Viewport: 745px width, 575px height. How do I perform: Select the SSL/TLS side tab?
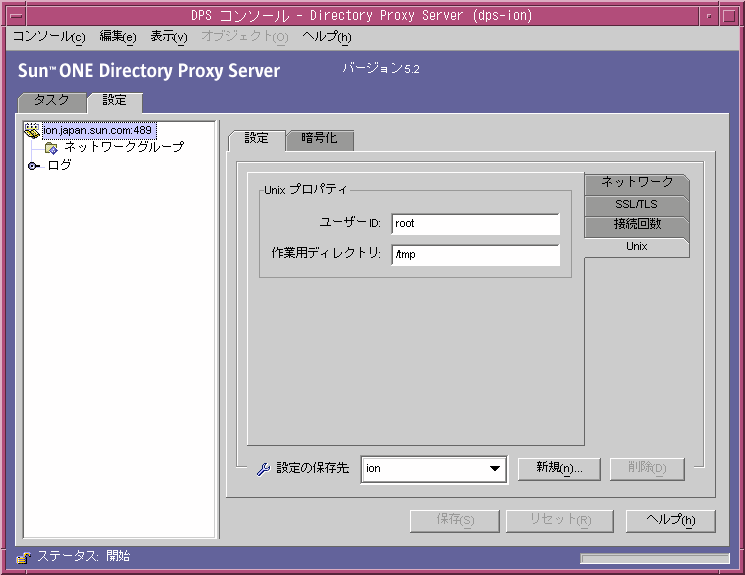[x=637, y=205]
